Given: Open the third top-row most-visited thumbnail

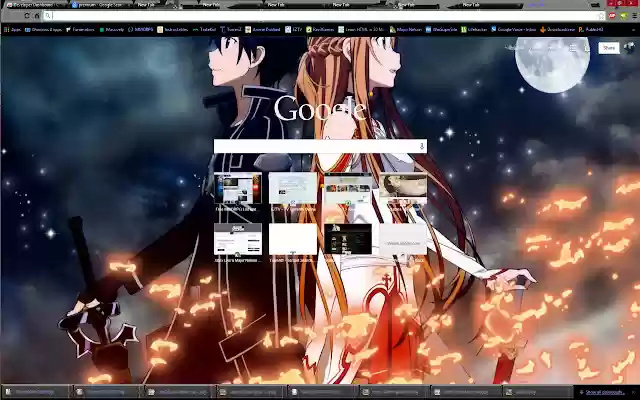Looking at the screenshot, I should coord(348,189).
